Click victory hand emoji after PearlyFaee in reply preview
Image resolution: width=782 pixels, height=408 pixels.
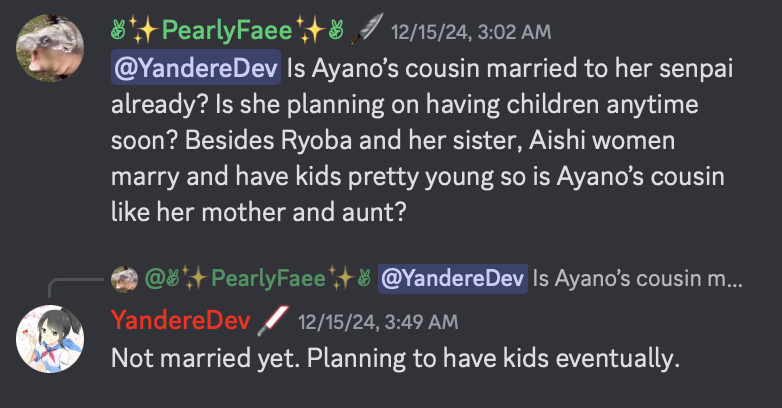pyautogui.click(x=362, y=277)
